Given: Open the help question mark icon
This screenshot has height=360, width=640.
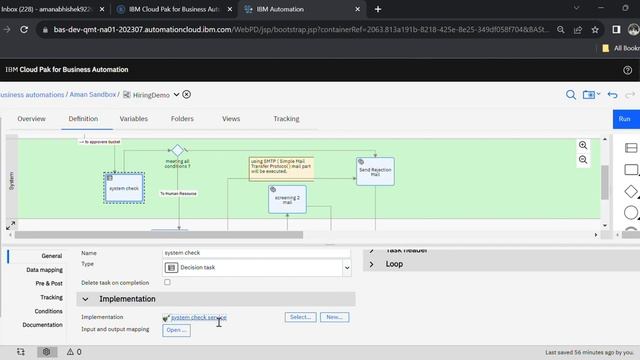Looking at the screenshot, I should [x=627, y=70].
